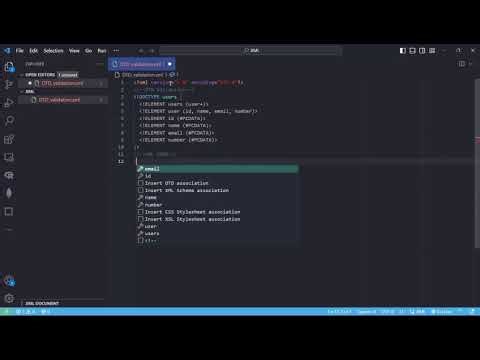Click the activity bar icon below Remote Explorer
The image size is (480, 360).
click(9, 175)
